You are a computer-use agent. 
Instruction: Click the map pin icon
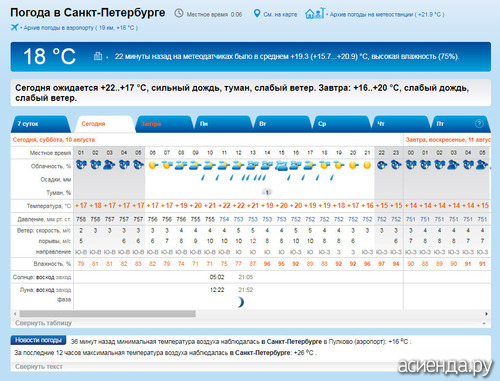pyautogui.click(x=257, y=14)
